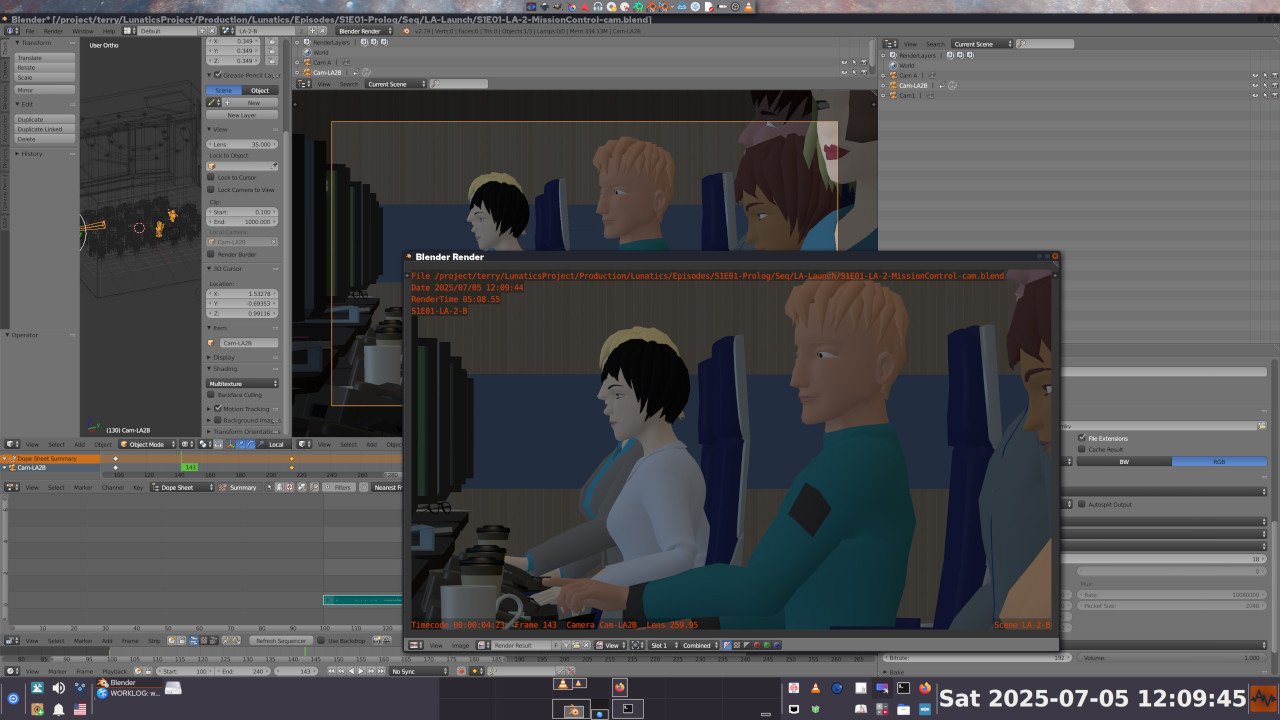The height and width of the screenshot is (720, 1280).
Task: Click the Lens value field
Action: (x=242, y=144)
